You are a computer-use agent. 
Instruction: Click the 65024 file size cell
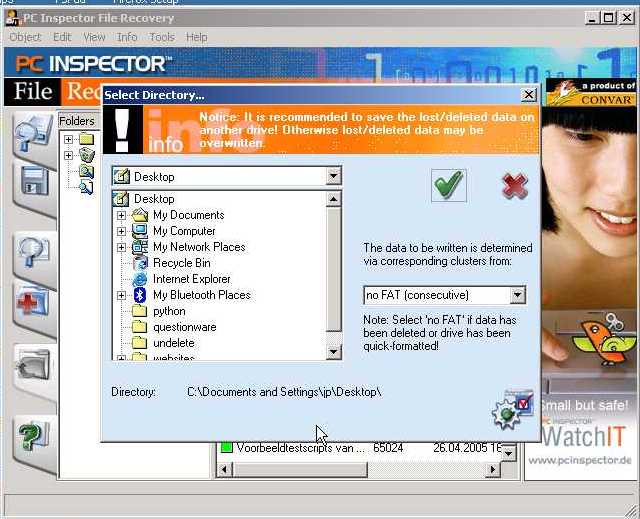tap(388, 448)
